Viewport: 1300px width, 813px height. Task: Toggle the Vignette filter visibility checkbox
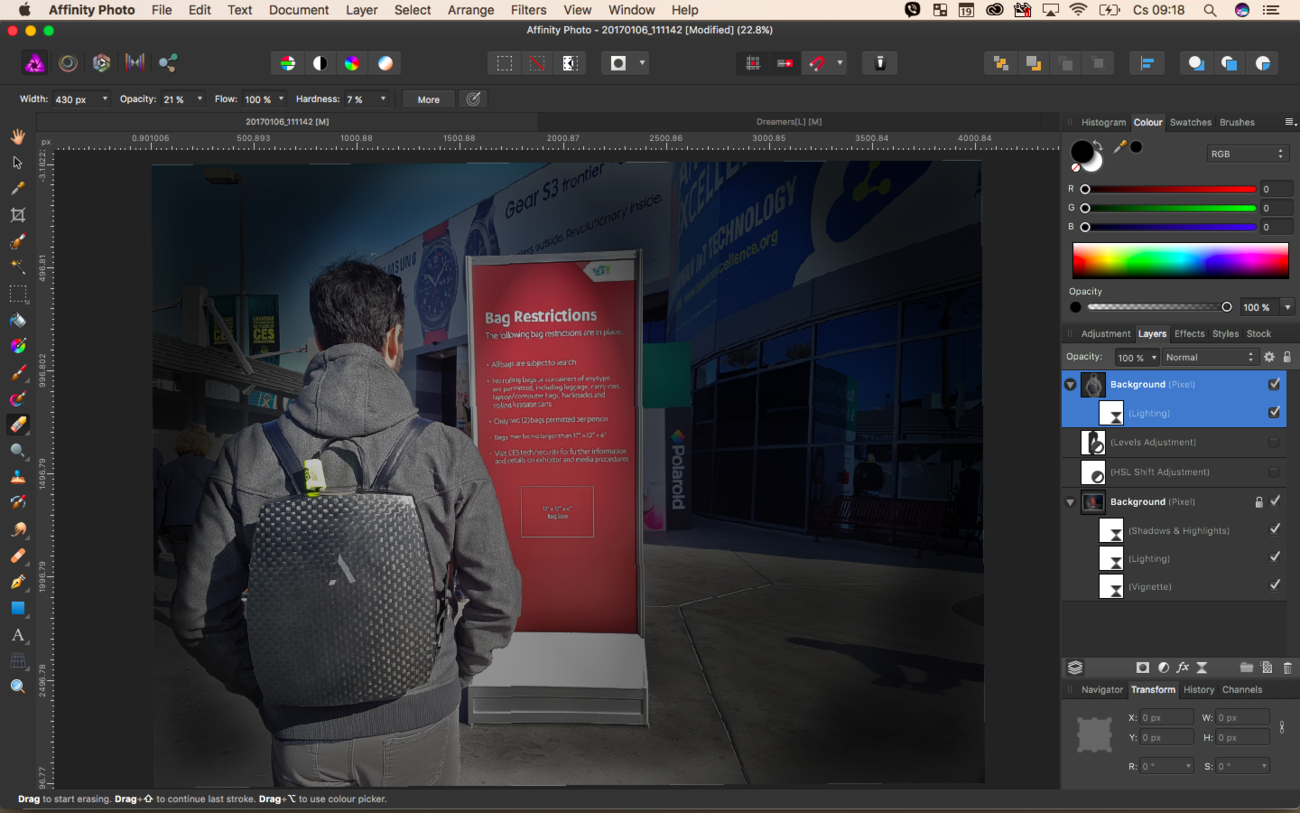pyautogui.click(x=1274, y=586)
